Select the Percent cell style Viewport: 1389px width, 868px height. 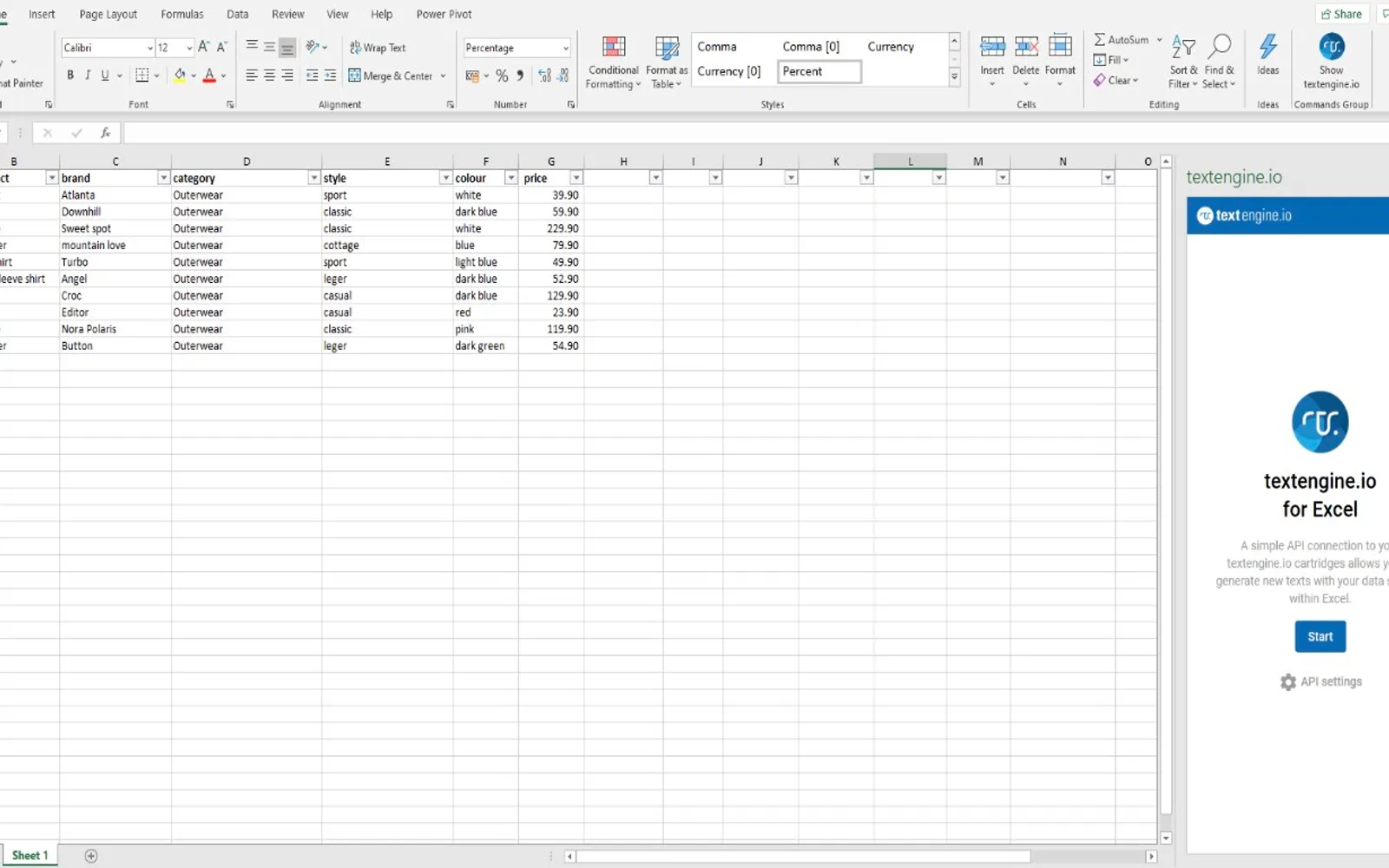[x=819, y=71]
